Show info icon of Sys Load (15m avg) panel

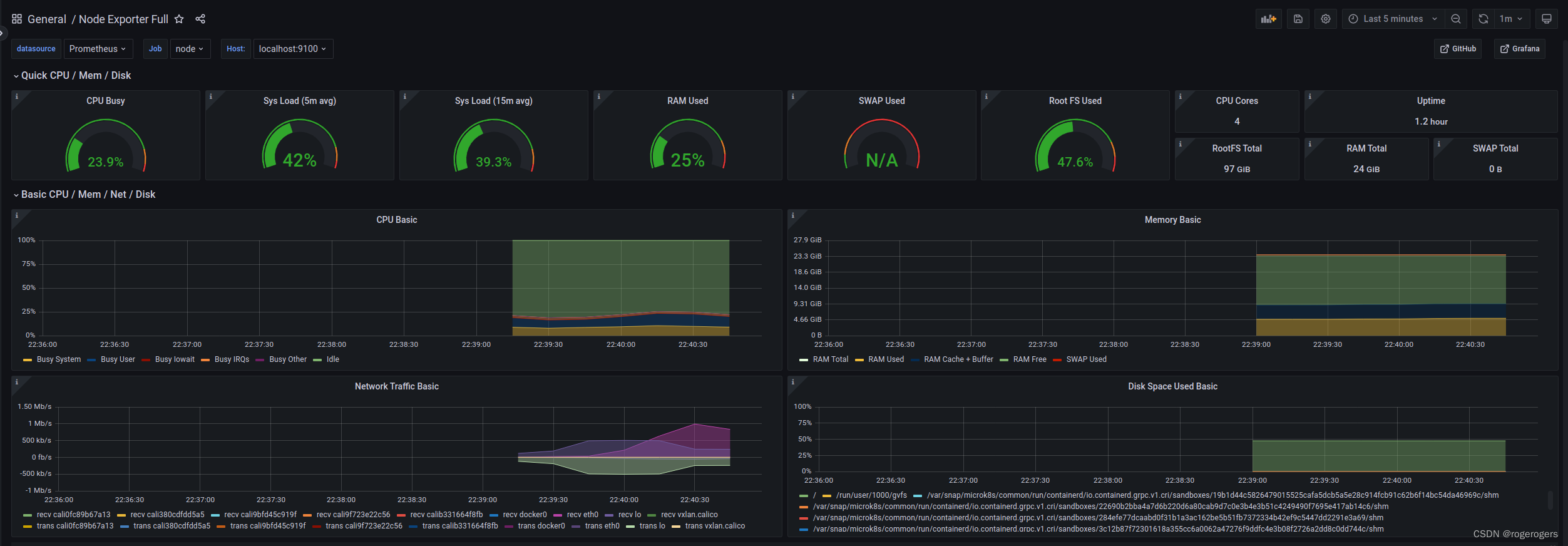point(405,96)
